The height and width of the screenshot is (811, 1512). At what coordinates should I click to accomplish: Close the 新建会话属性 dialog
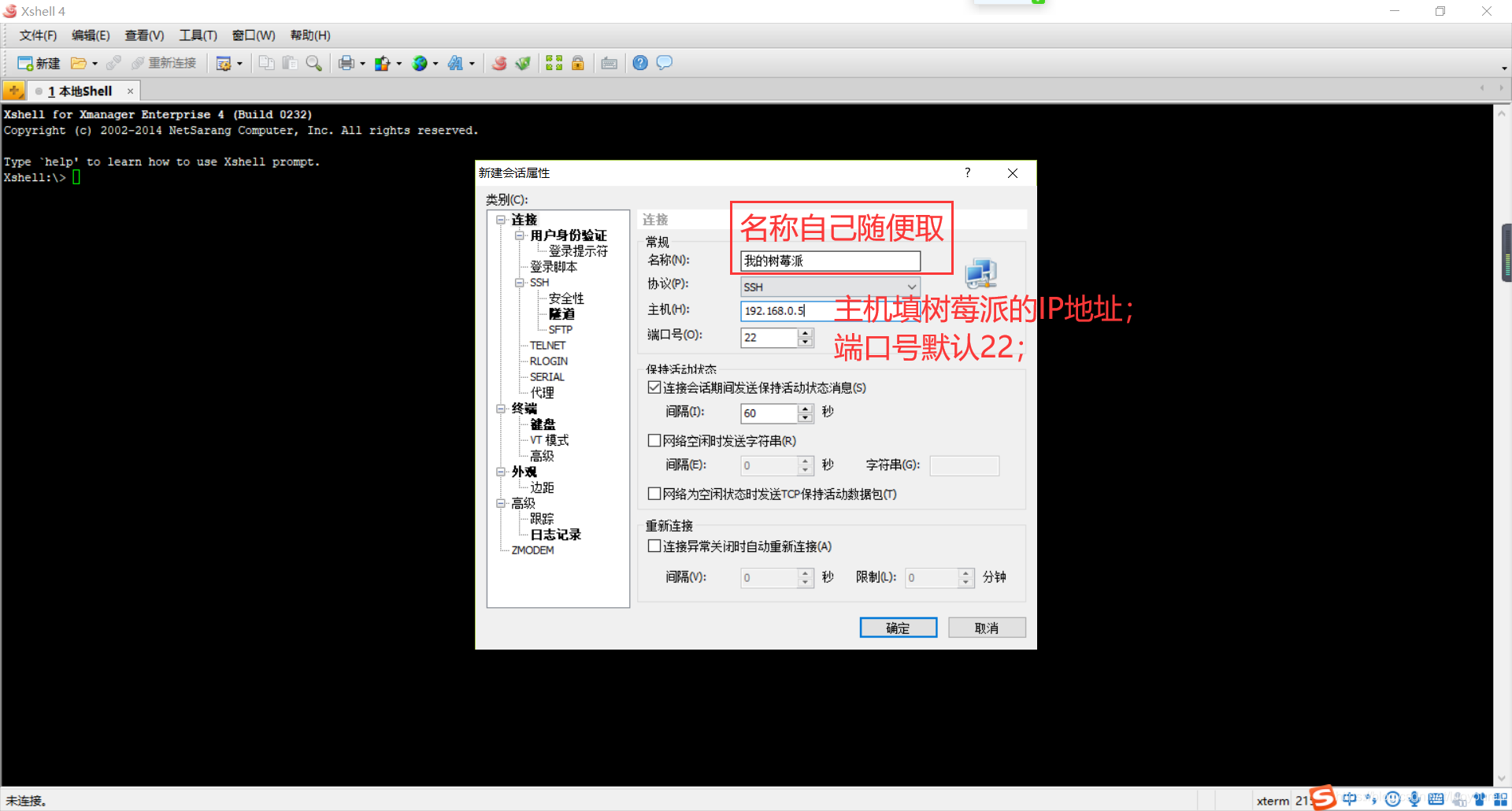[x=1013, y=172]
